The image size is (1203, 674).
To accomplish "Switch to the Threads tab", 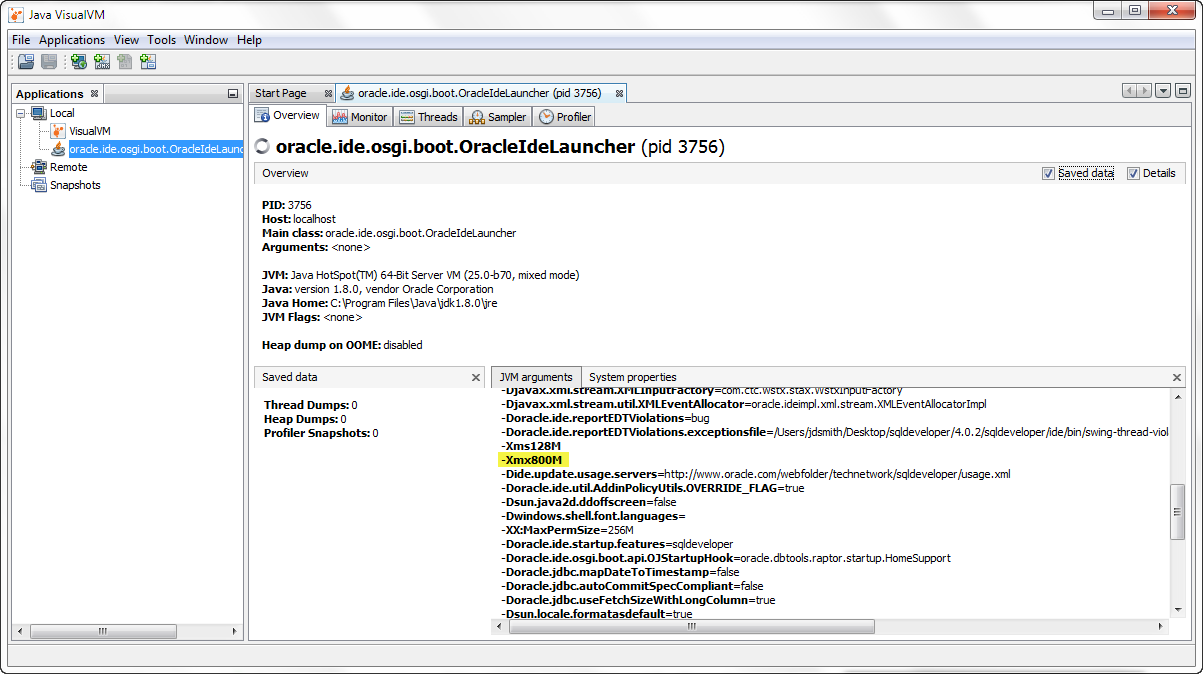I will point(428,117).
